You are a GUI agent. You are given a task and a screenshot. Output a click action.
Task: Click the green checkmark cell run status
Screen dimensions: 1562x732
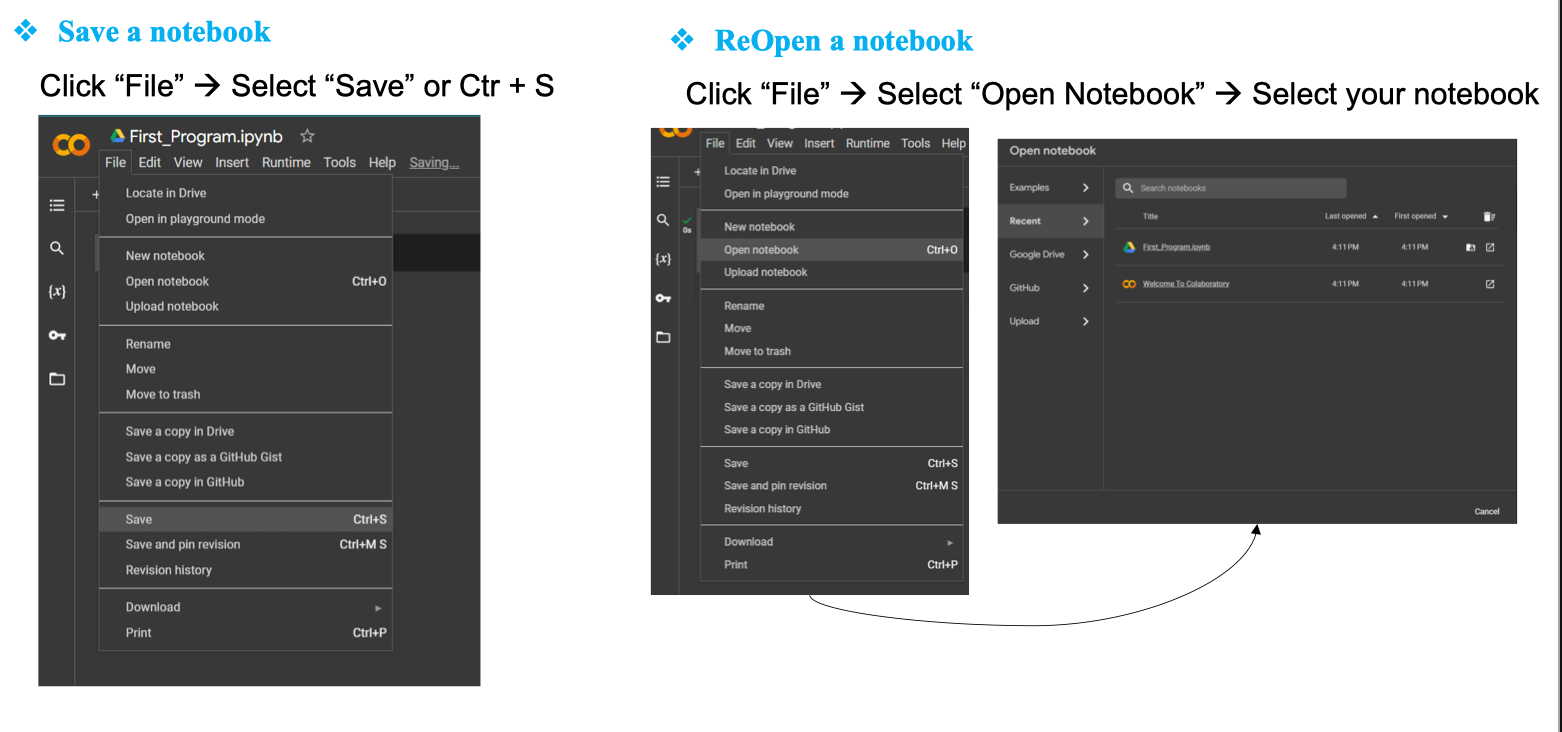[687, 223]
